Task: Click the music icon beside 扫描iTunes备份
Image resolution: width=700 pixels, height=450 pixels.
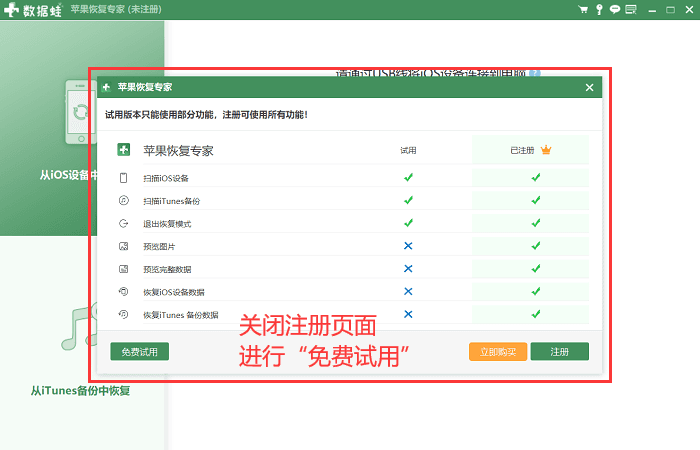Action: coord(124,200)
